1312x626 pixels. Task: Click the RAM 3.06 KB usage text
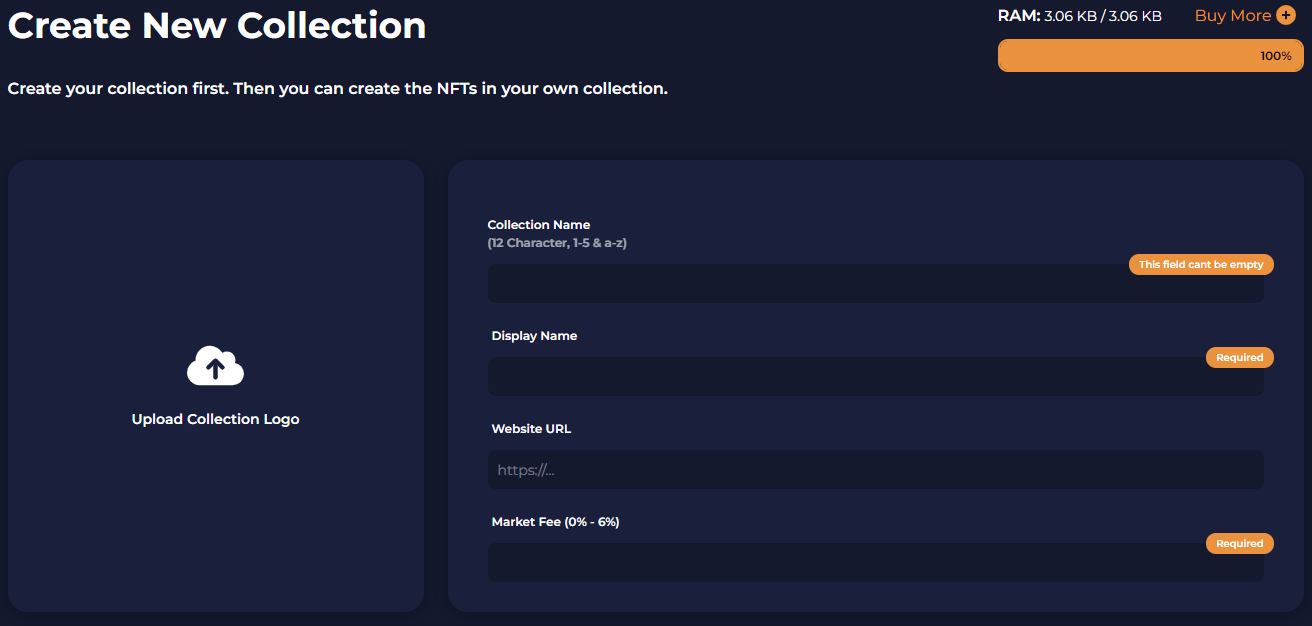pos(1079,16)
